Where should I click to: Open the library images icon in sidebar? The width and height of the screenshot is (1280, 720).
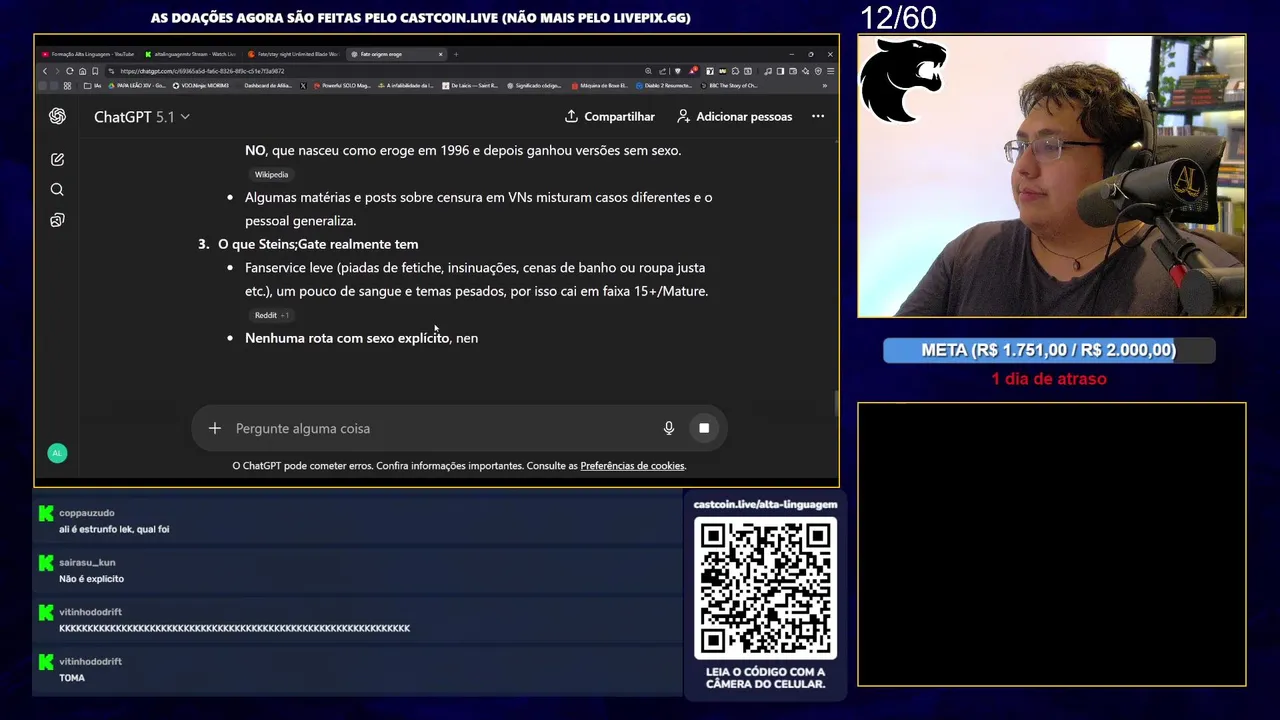tap(57, 220)
